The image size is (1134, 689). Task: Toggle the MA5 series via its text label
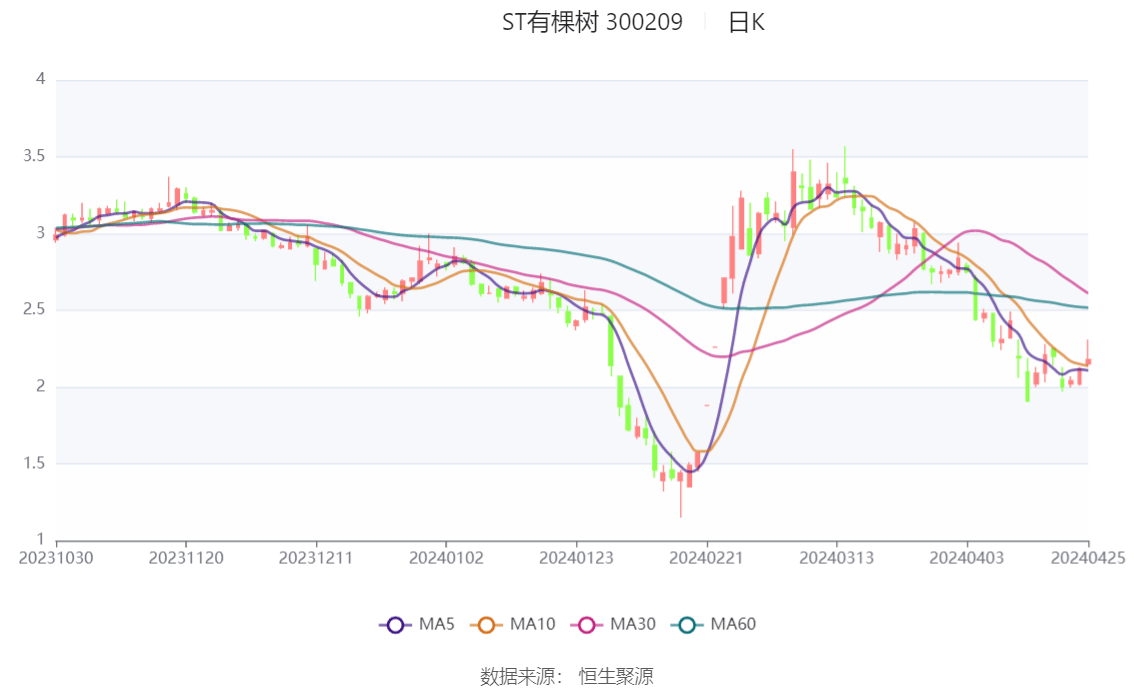coord(436,625)
